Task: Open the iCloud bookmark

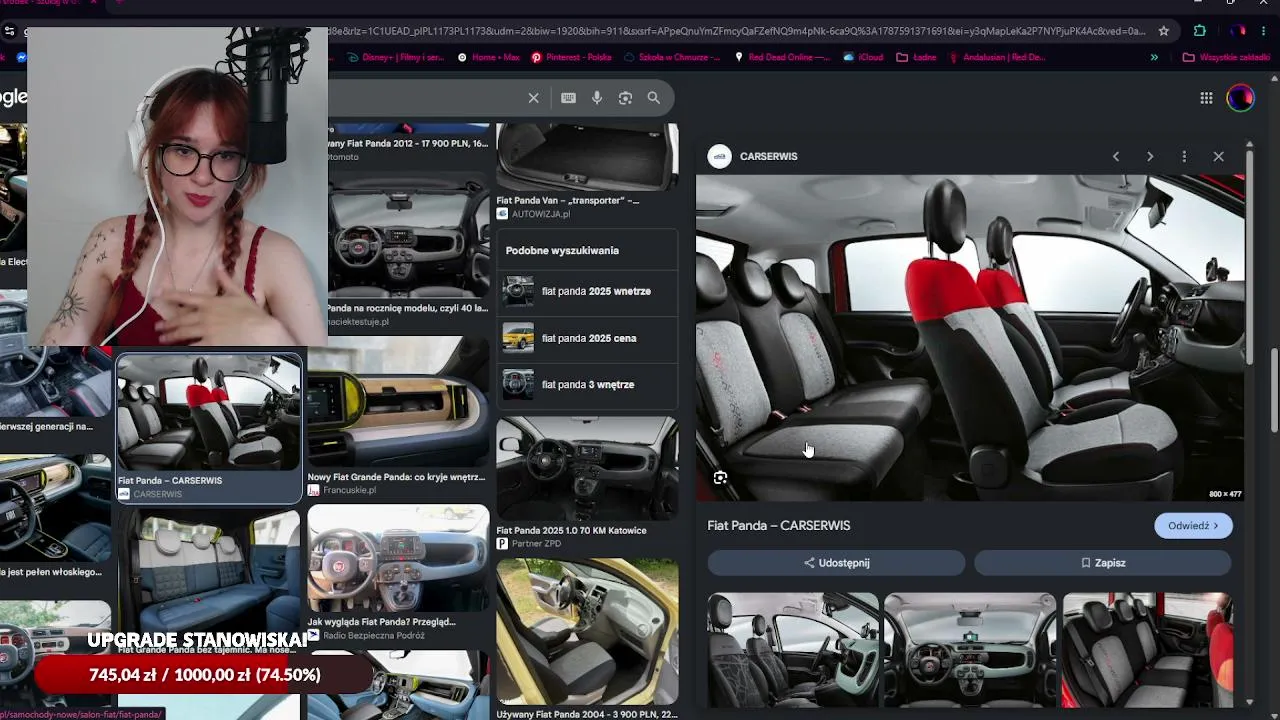Action: (863, 58)
